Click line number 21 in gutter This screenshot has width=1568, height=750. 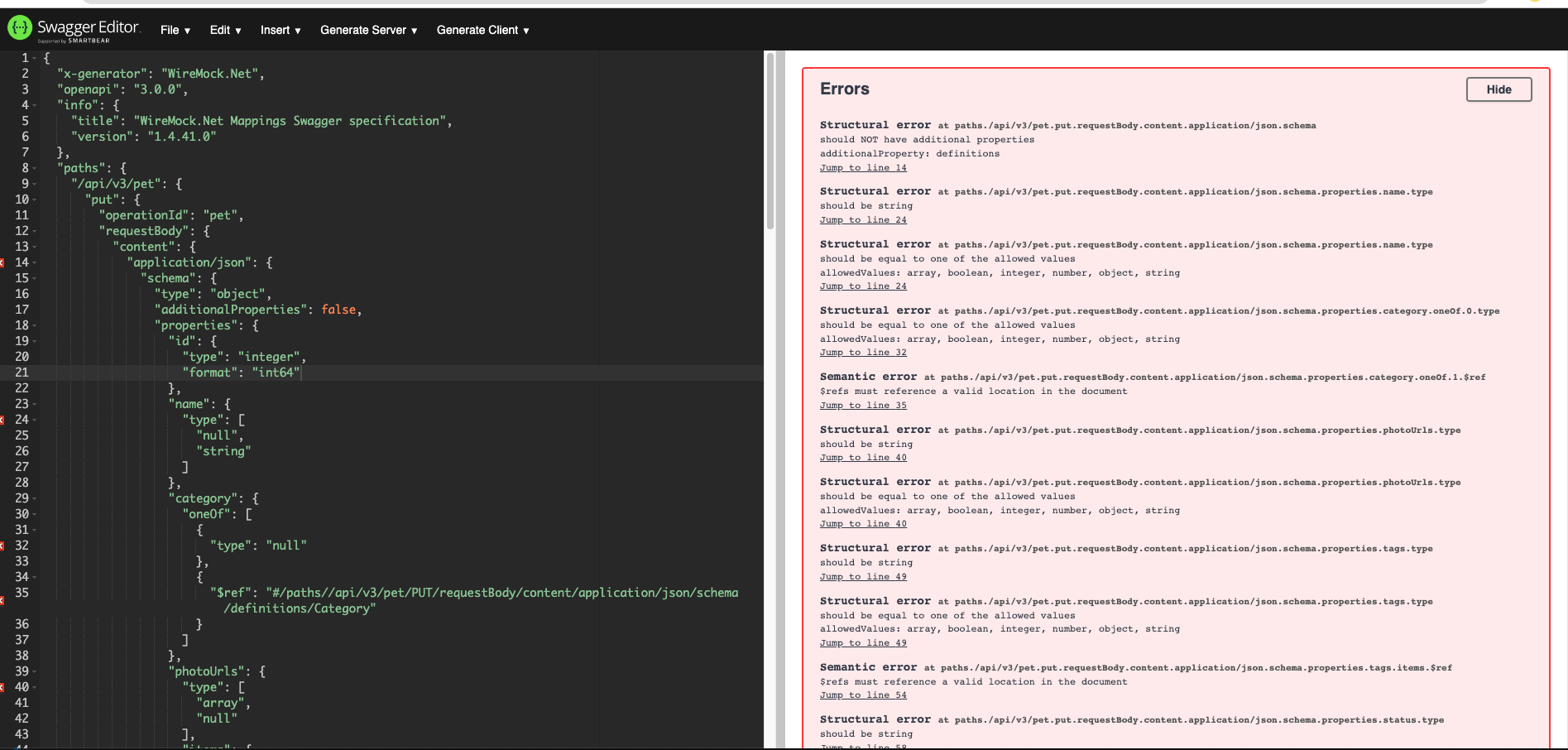click(x=22, y=373)
